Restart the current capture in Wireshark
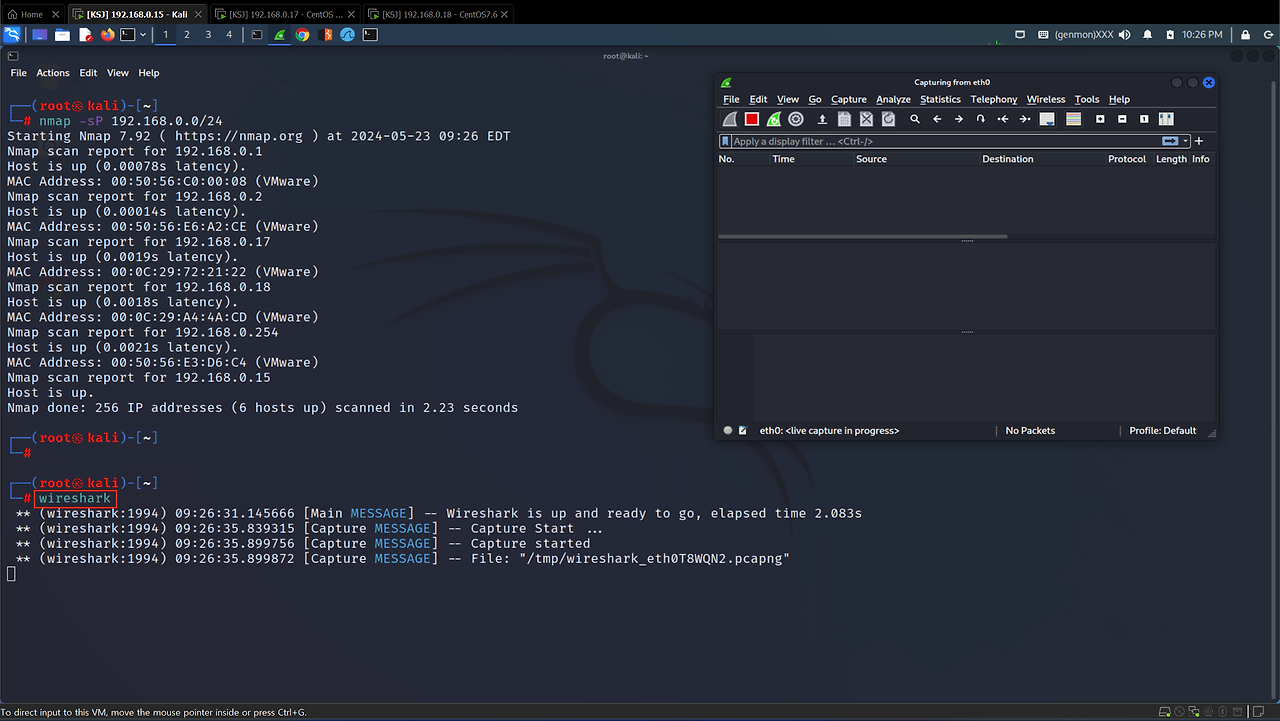The height and width of the screenshot is (721, 1280). pyautogui.click(x=774, y=119)
